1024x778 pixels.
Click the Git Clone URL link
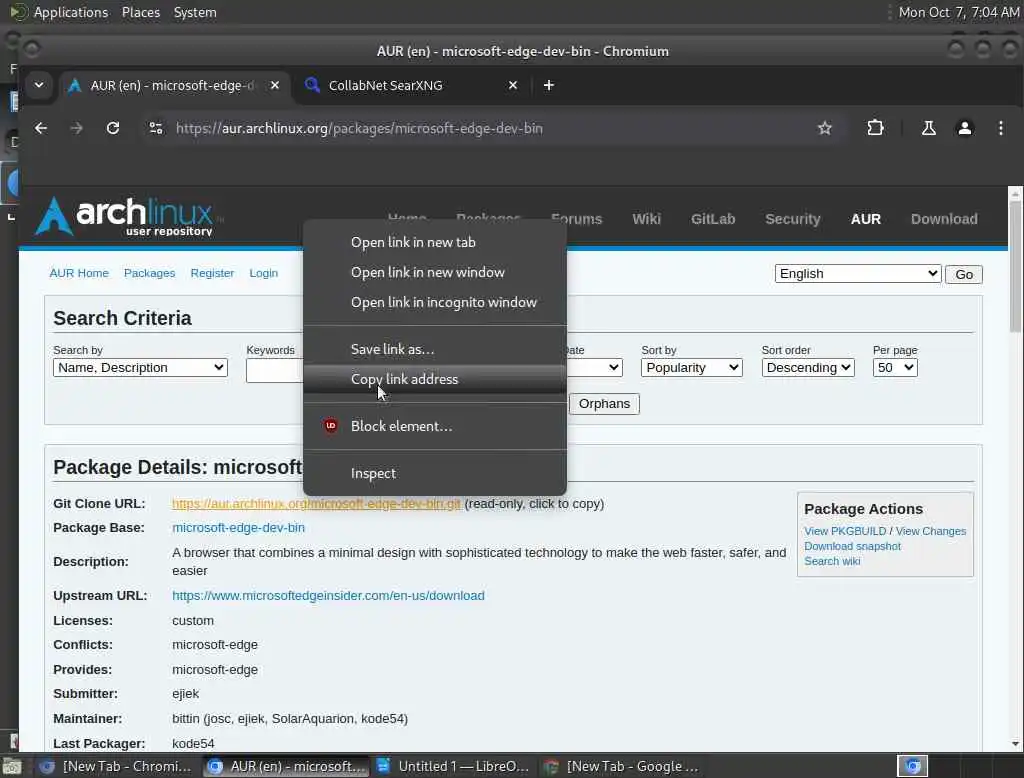click(x=316, y=504)
